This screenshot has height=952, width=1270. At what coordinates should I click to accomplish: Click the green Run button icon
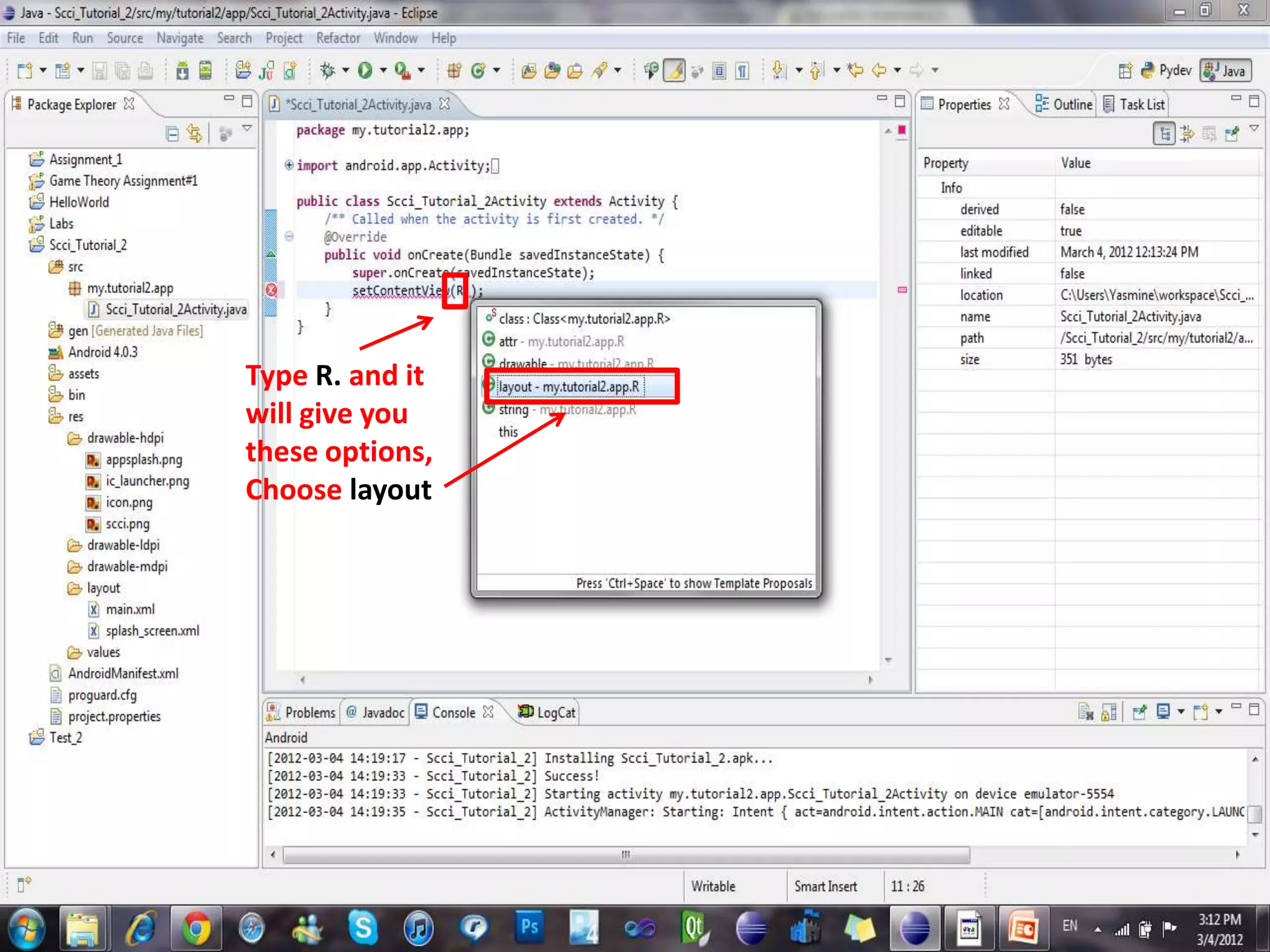click(x=365, y=71)
